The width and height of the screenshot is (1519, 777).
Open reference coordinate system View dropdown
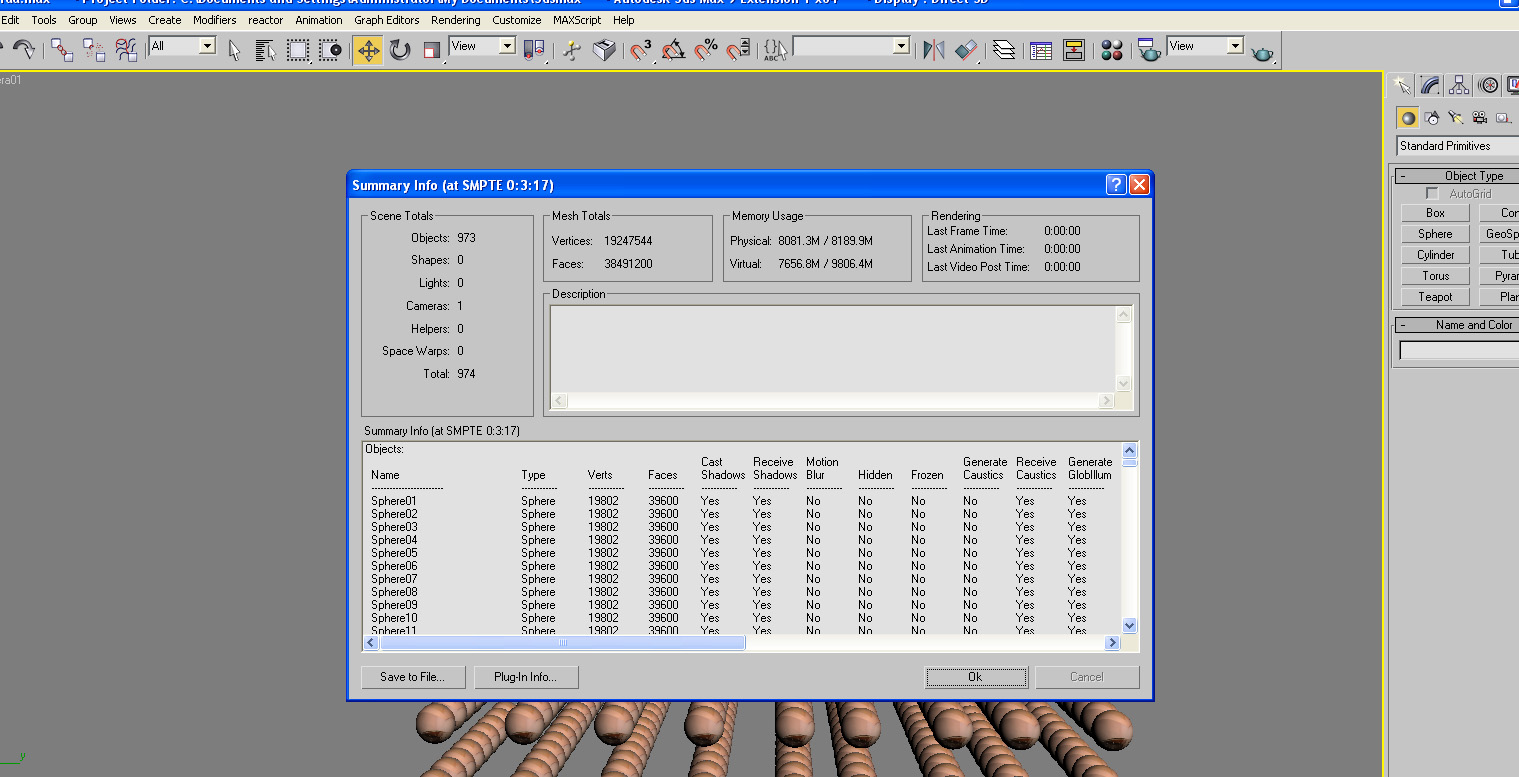pos(482,46)
